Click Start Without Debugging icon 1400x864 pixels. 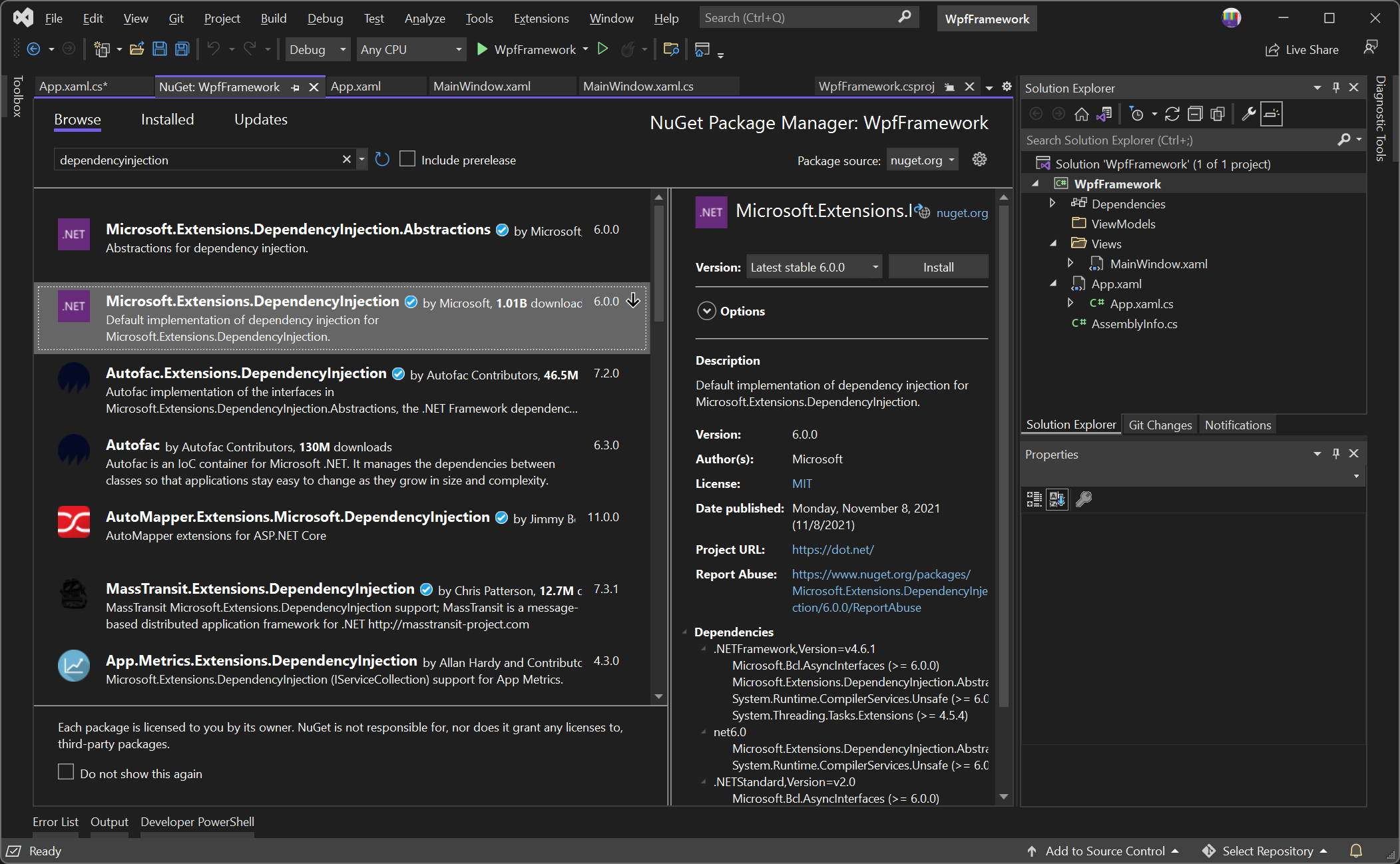tap(602, 49)
